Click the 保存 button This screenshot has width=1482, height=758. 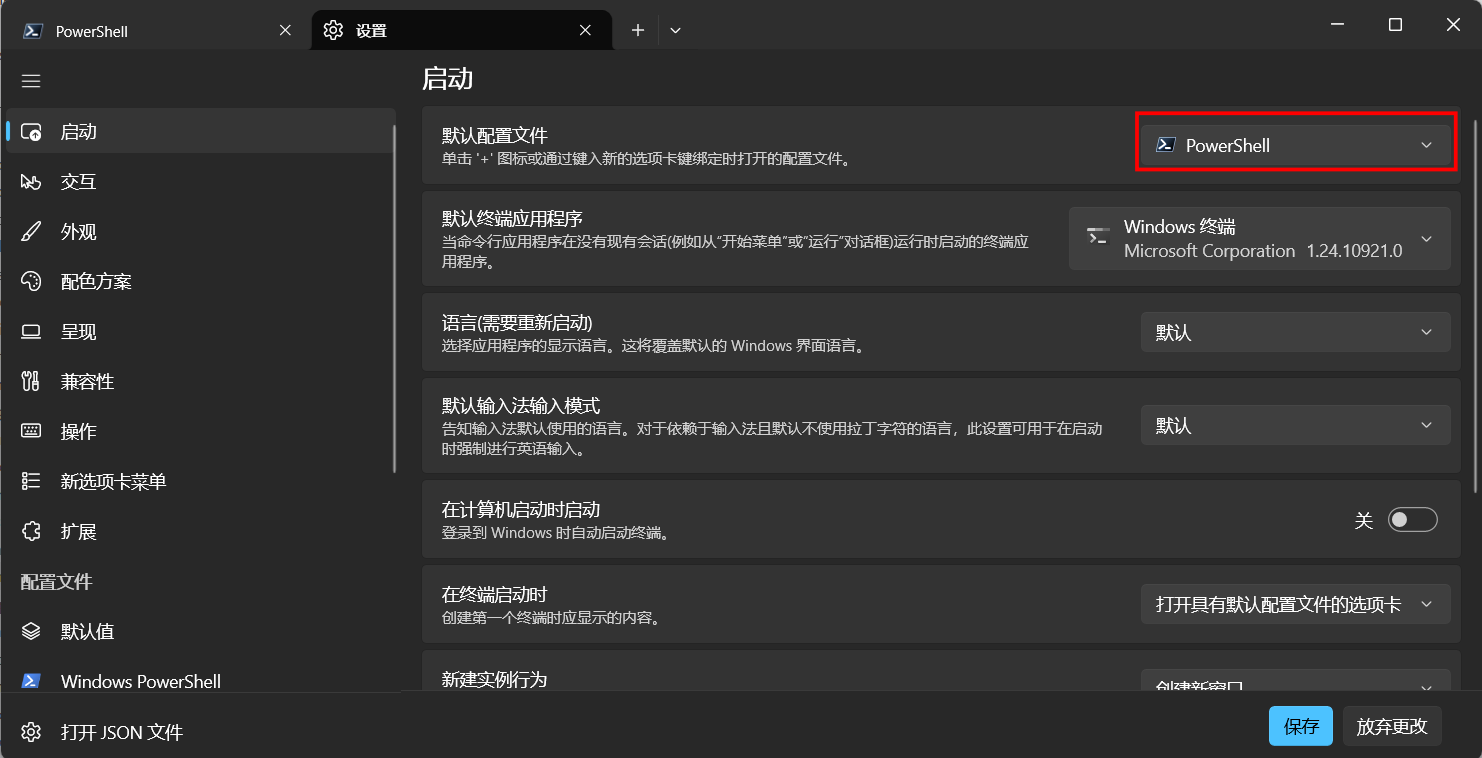tap(1301, 726)
